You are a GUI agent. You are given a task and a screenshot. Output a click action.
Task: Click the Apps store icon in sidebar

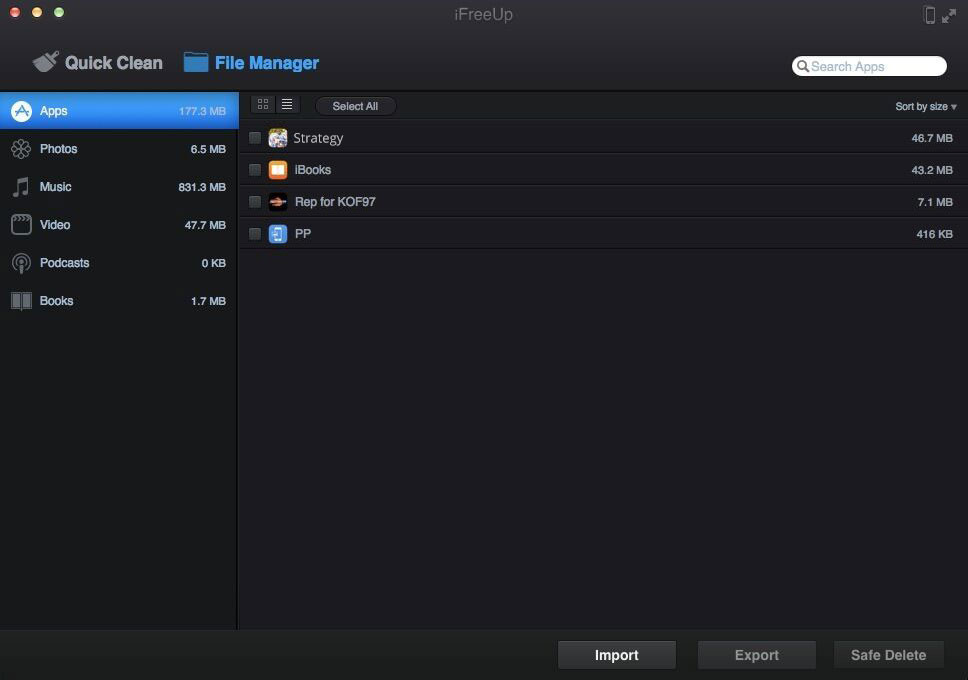[x=22, y=111]
